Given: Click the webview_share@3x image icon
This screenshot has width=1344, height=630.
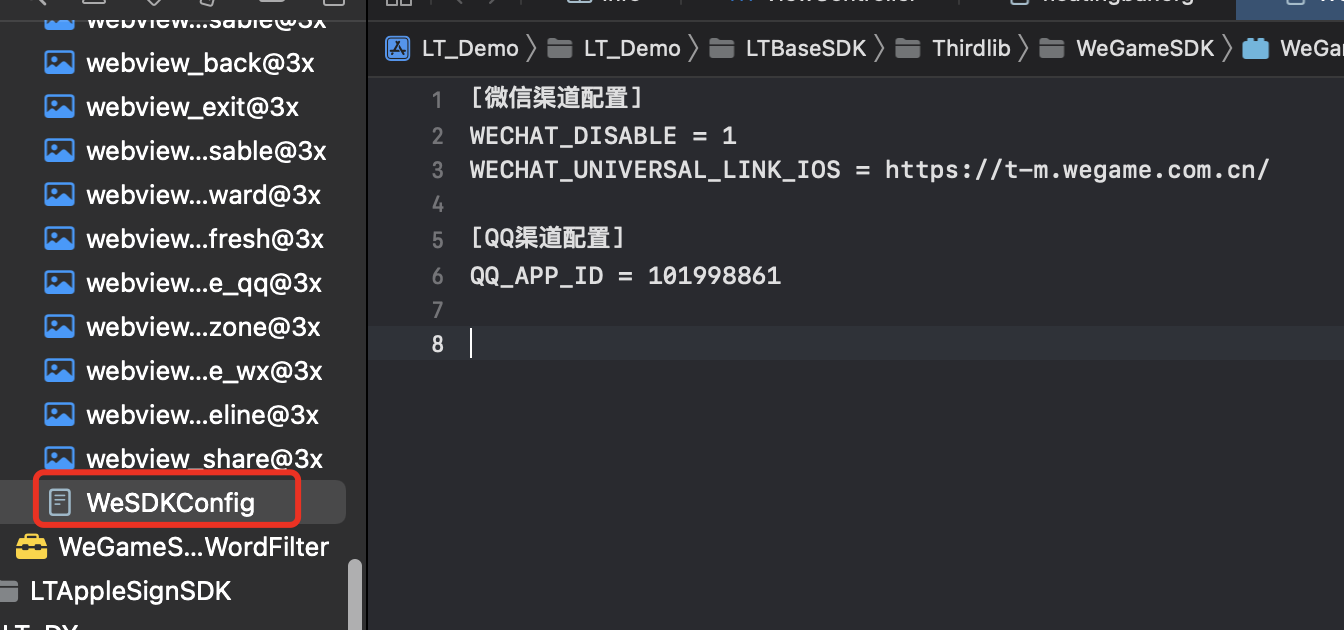Looking at the screenshot, I should (59, 459).
